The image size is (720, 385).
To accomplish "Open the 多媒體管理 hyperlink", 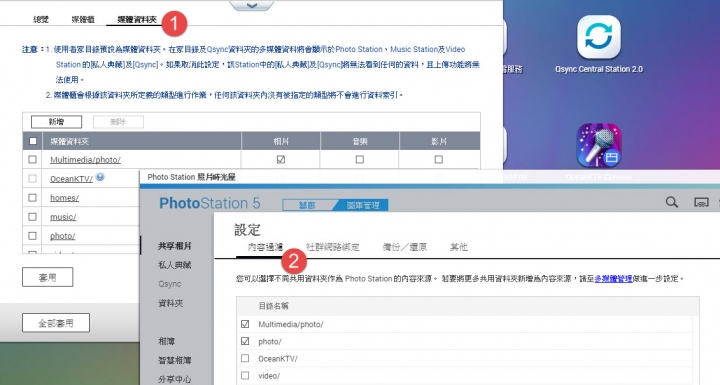I will click(x=613, y=278).
